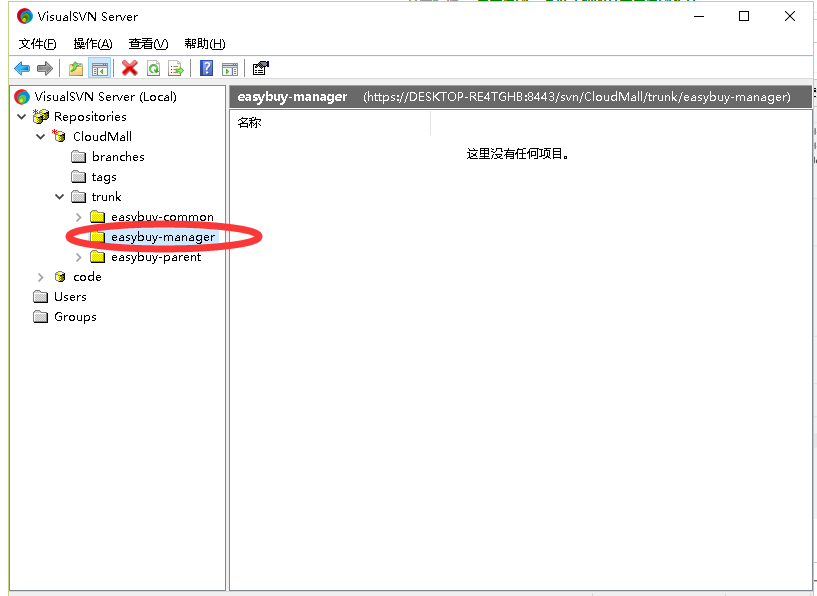Collapse the Repositories node

[x=21, y=116]
